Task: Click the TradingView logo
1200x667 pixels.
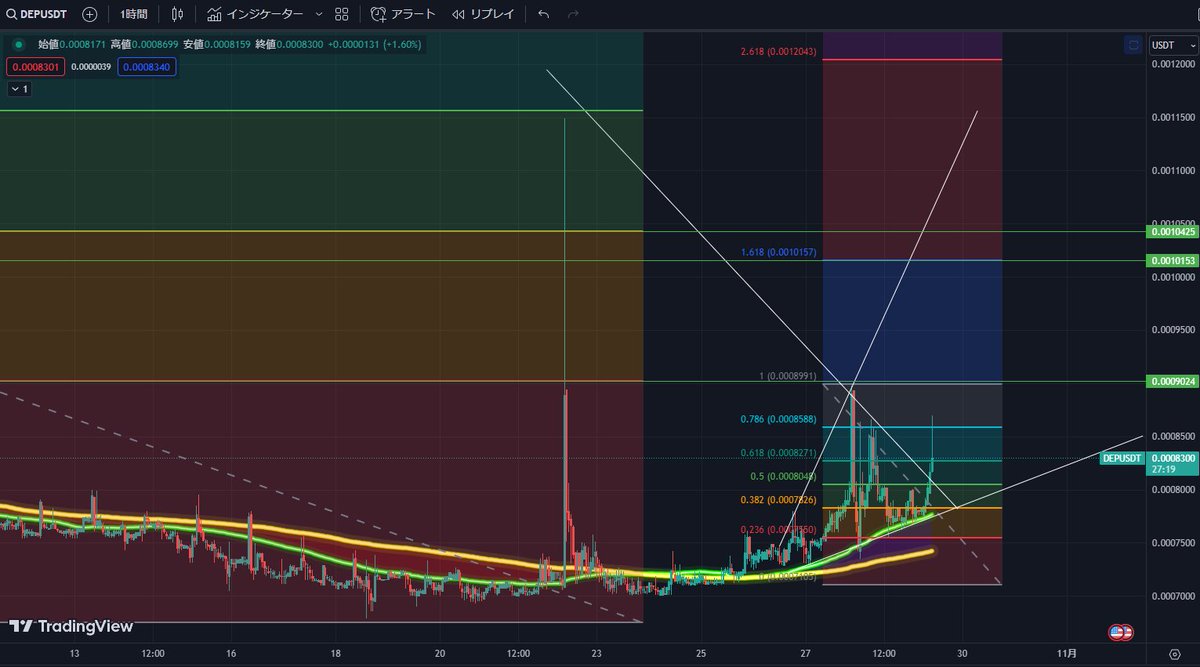Action: pyautogui.click(x=71, y=626)
